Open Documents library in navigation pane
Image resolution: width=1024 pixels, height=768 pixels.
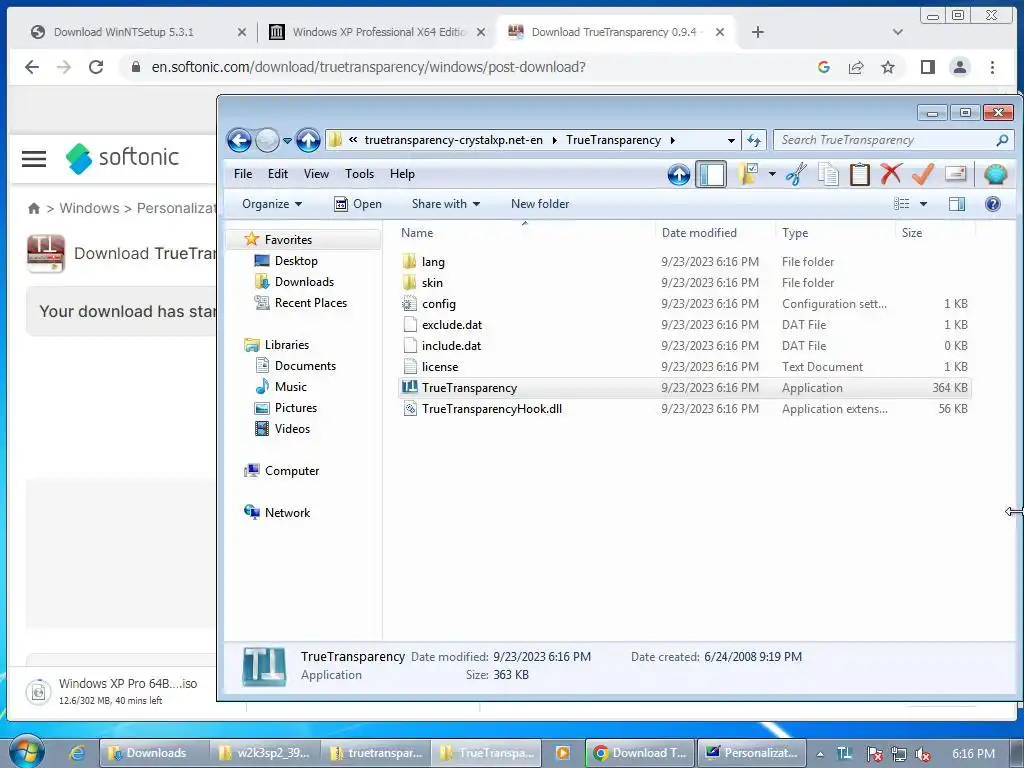coord(305,366)
